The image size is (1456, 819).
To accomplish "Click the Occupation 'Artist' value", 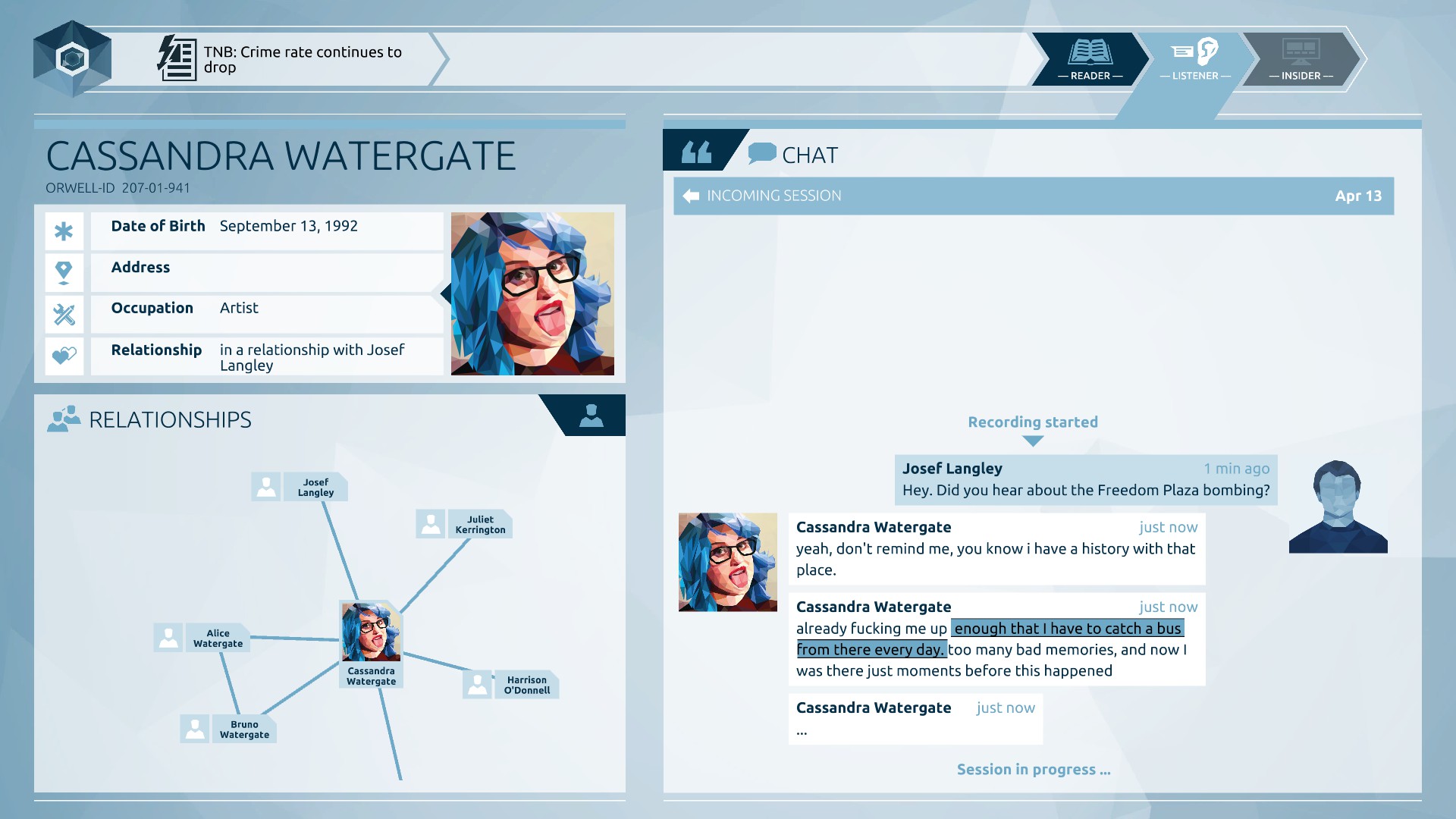I will 239,308.
